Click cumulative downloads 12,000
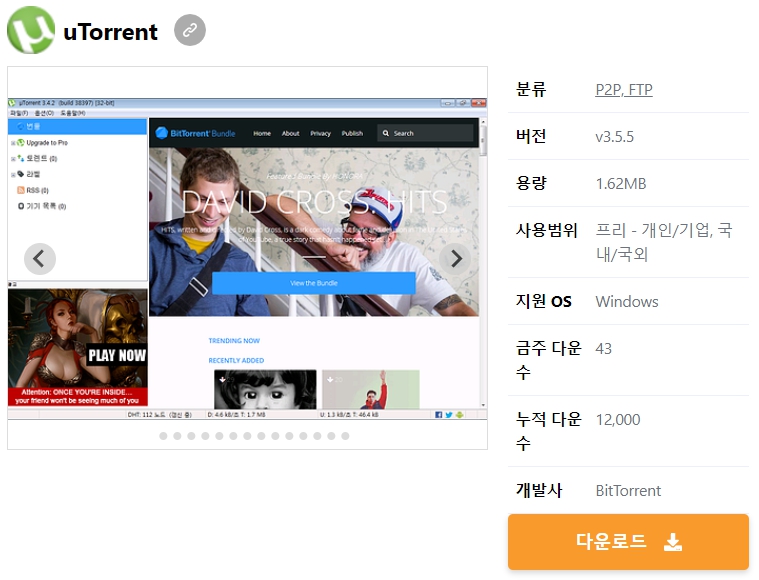Image resolution: width=759 pixels, height=580 pixels. click(618, 420)
